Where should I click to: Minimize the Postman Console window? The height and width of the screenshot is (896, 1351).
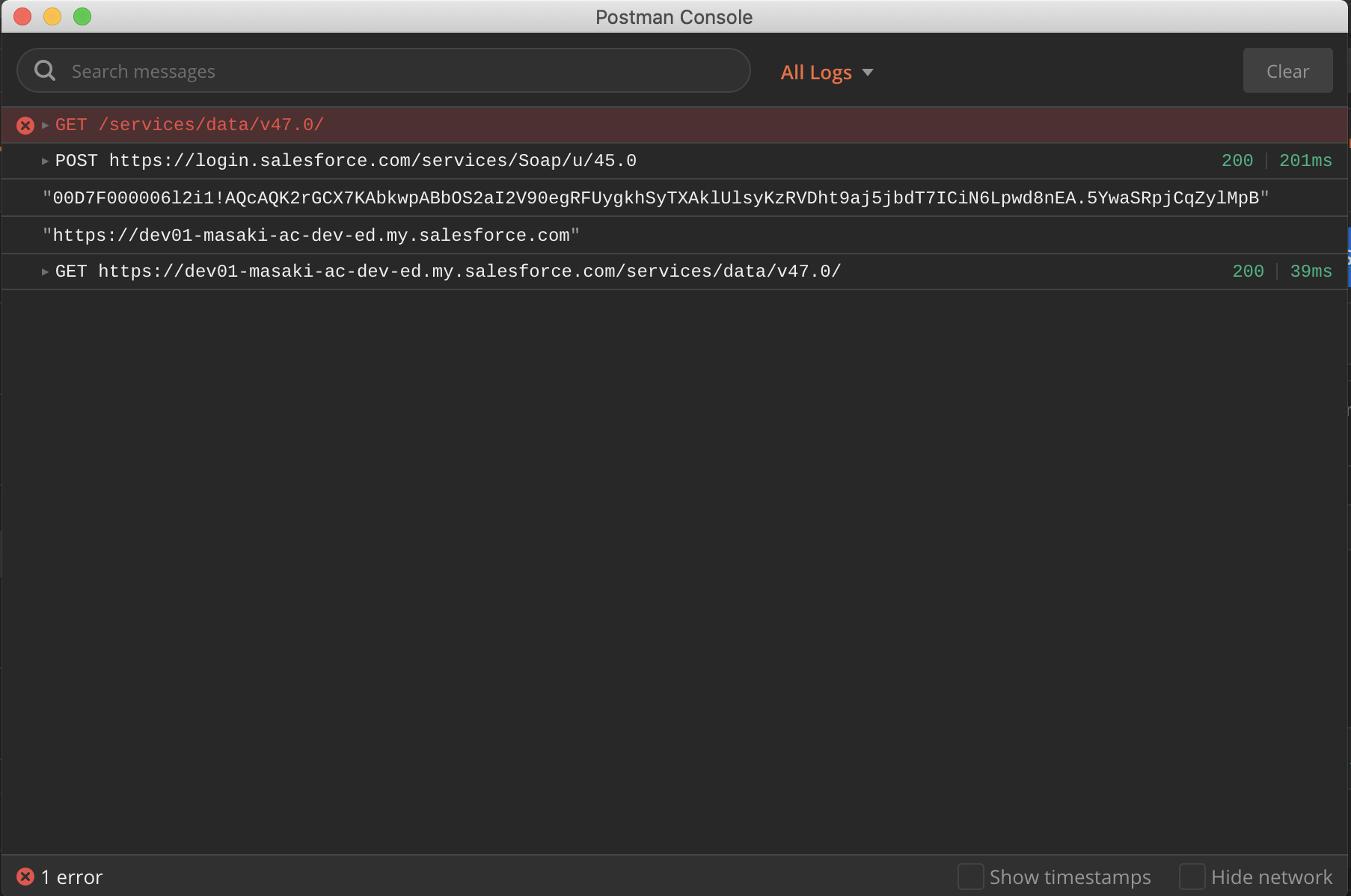click(x=52, y=16)
